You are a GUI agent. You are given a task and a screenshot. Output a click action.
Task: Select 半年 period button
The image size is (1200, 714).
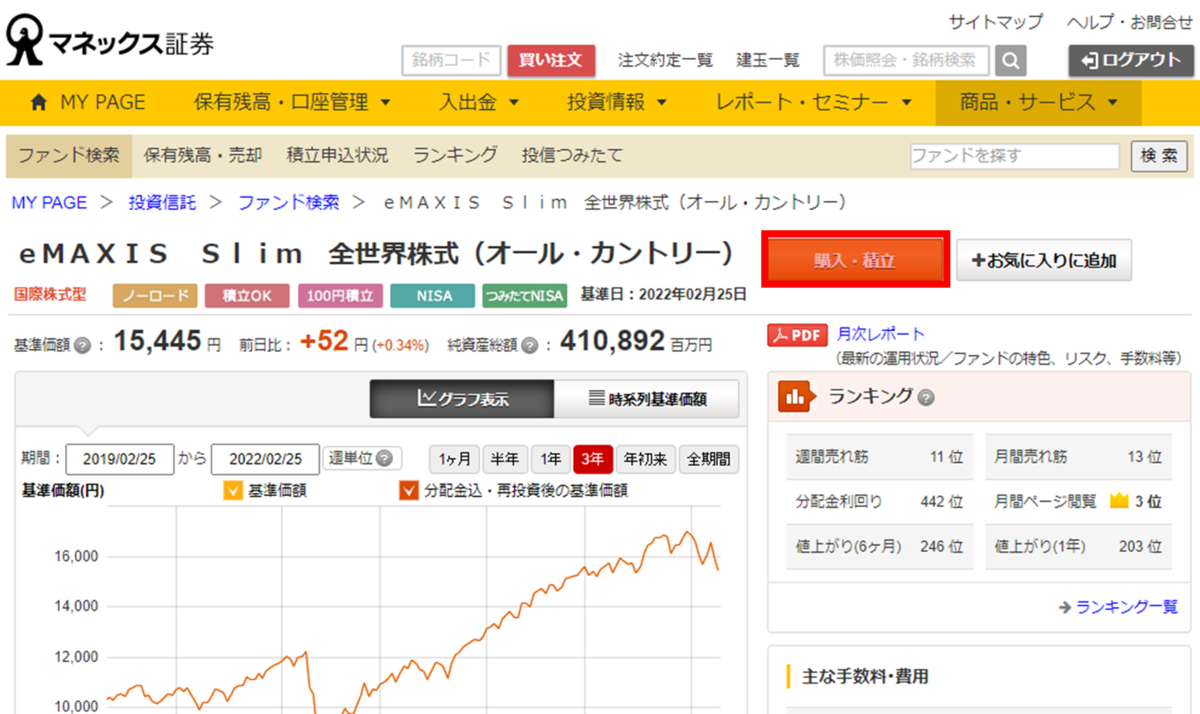tap(506, 460)
